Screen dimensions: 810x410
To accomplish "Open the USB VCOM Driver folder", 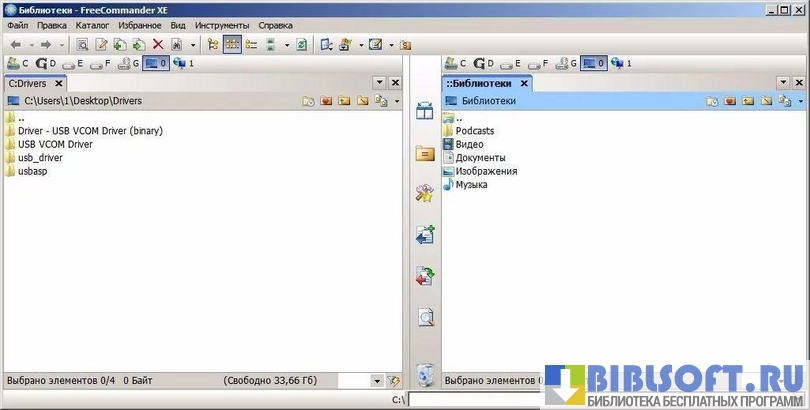I will tap(55, 144).
